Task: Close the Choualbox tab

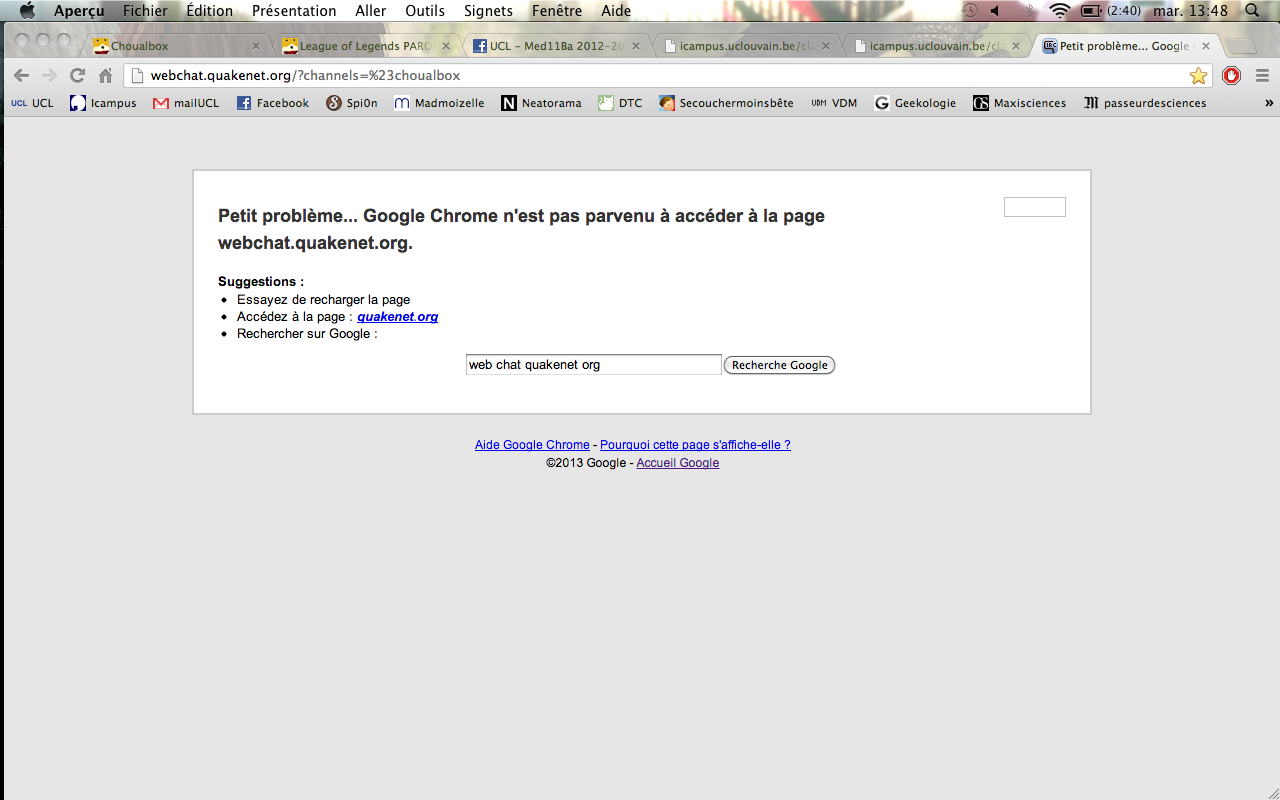Action: (256, 46)
